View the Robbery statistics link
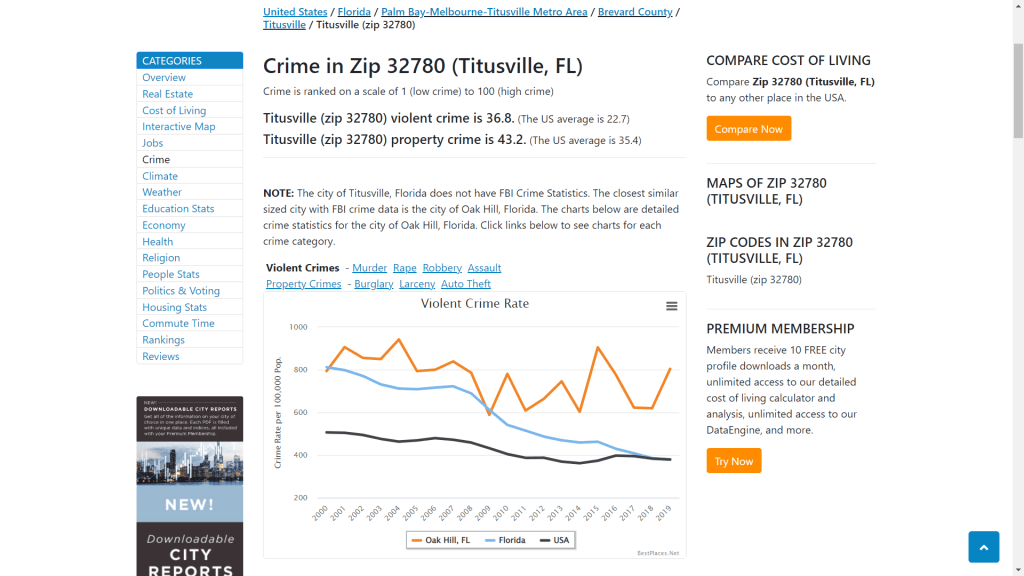Viewport: 1024px width, 576px height. 441,267
